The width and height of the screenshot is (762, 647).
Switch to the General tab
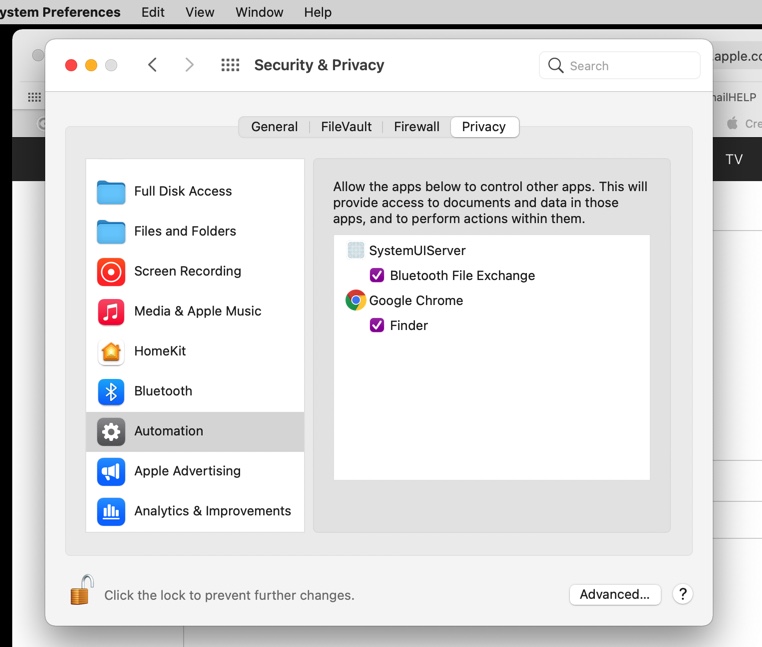click(274, 127)
